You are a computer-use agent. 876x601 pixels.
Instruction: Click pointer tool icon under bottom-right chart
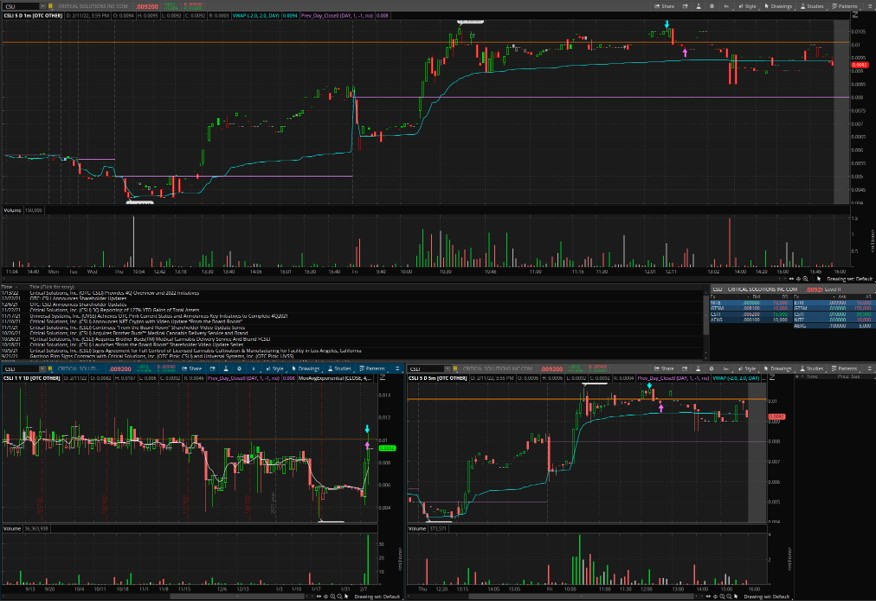click(736, 597)
